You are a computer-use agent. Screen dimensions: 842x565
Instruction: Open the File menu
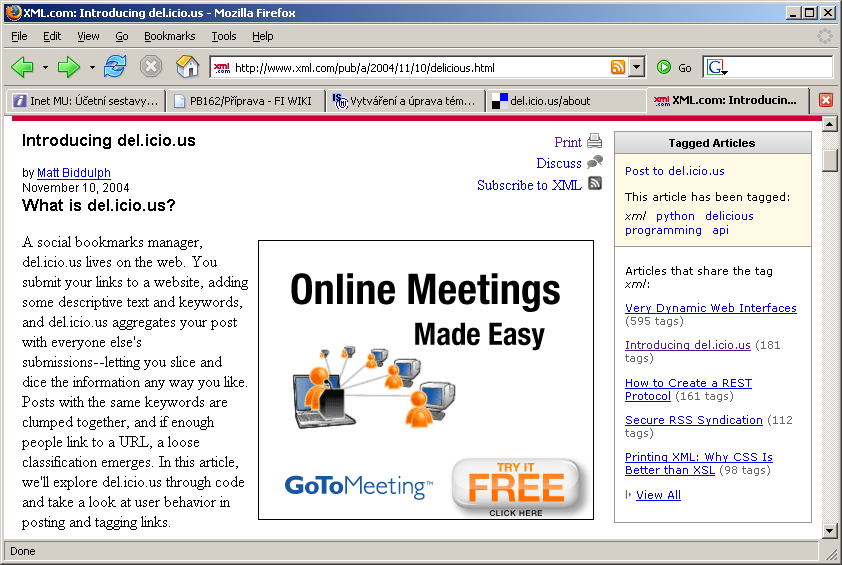19,36
